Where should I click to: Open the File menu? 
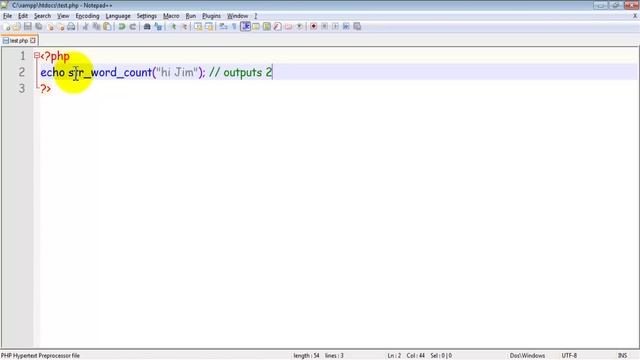click(x=7, y=16)
